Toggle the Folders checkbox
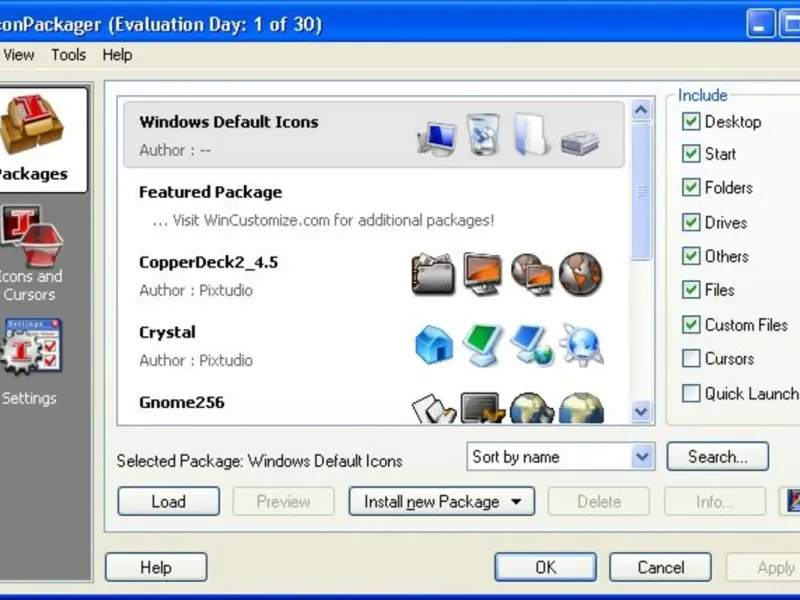This screenshot has width=800, height=600. click(x=691, y=187)
